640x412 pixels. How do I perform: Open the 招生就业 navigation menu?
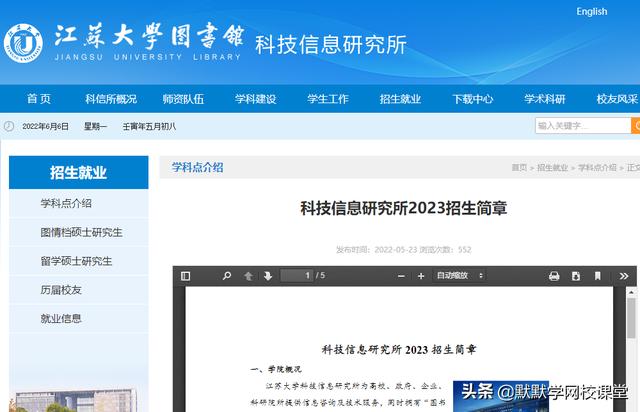[x=400, y=99]
